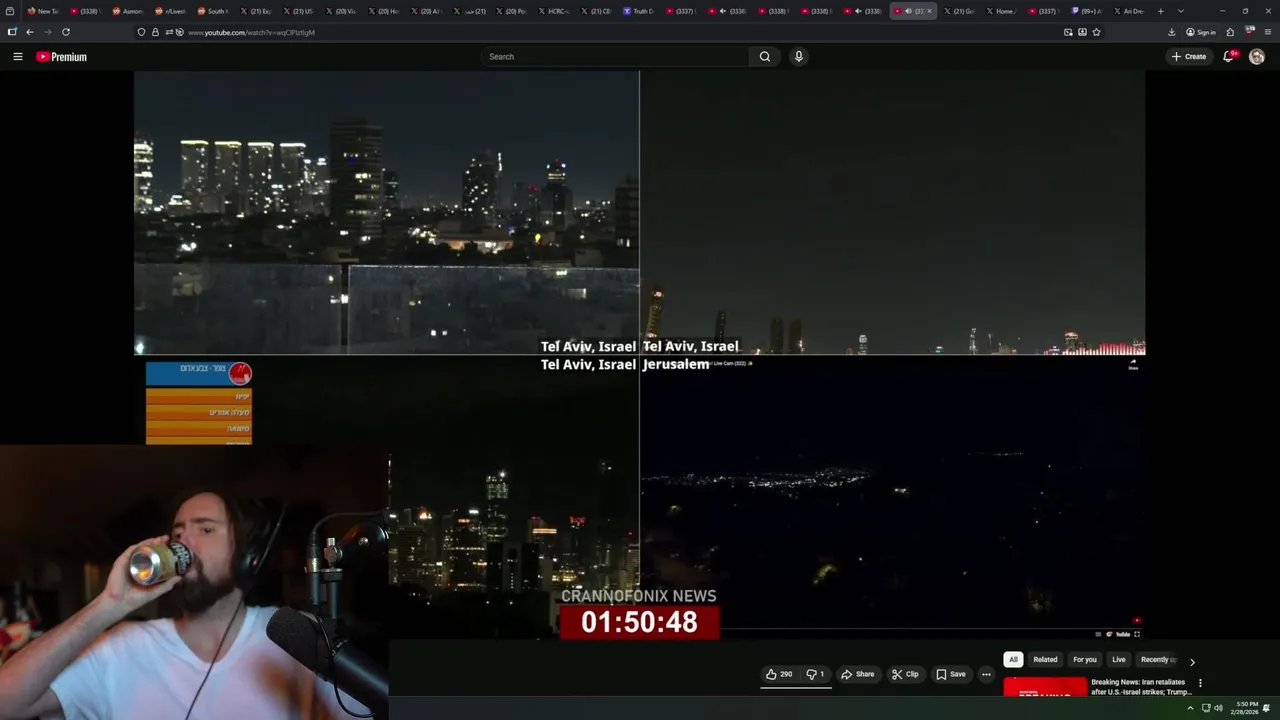This screenshot has width=1280, height=720.
Task: Focus the YouTube Search field
Action: click(x=616, y=57)
